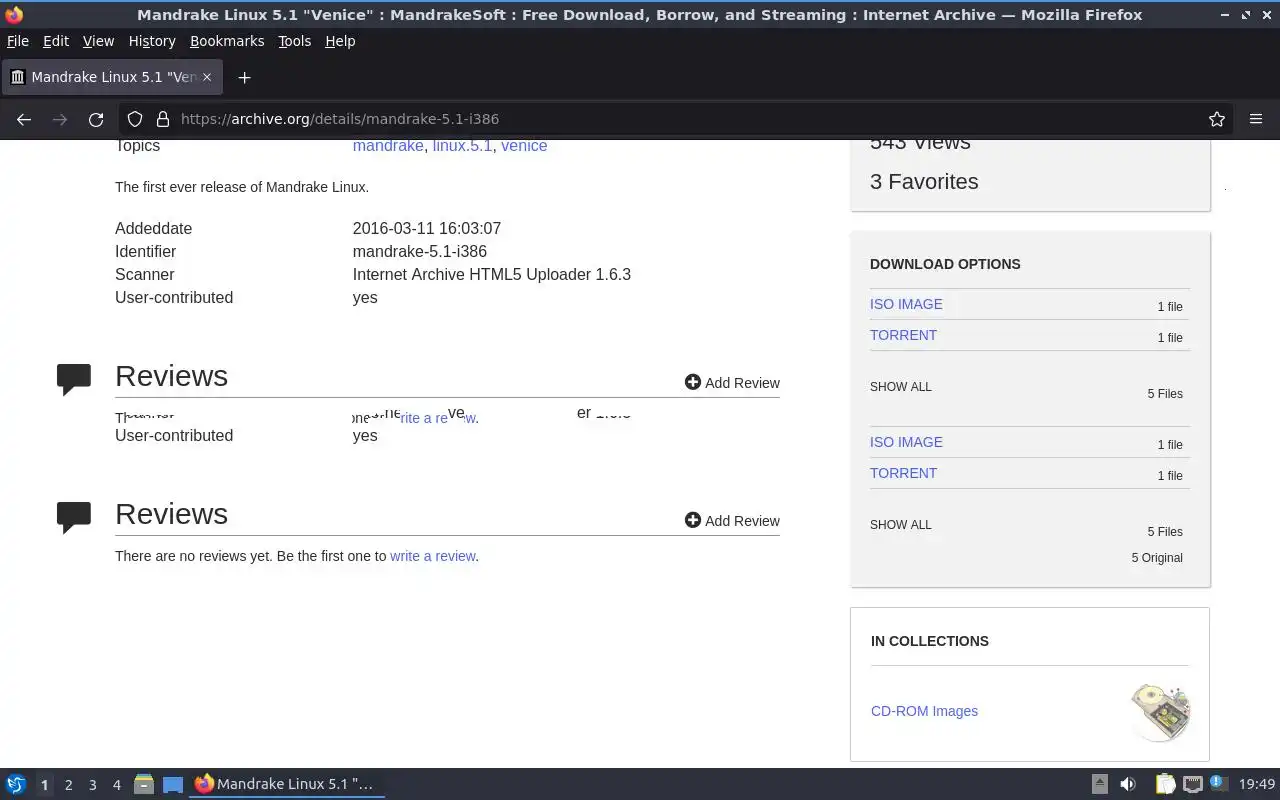
Task: Follow the 'linux.5.1' topic link
Action: coord(462,146)
